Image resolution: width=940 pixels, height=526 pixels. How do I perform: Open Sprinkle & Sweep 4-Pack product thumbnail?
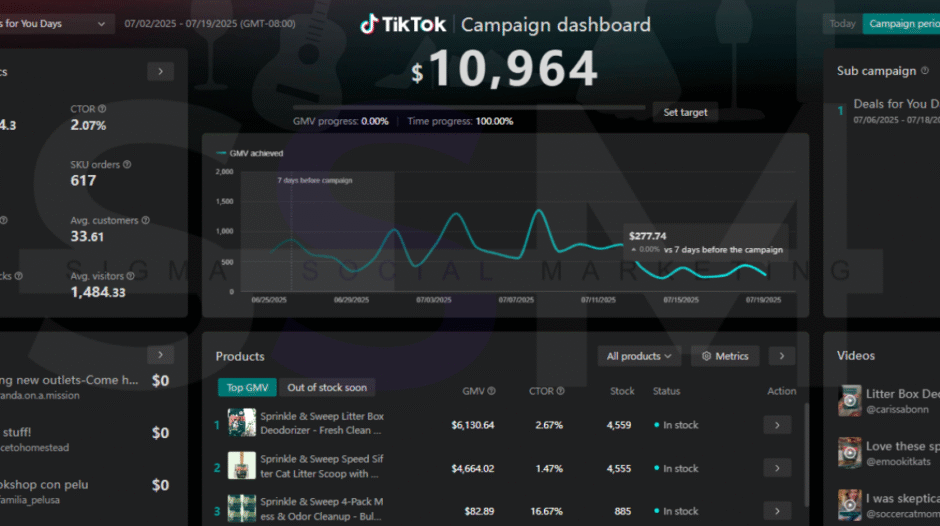[242, 509]
